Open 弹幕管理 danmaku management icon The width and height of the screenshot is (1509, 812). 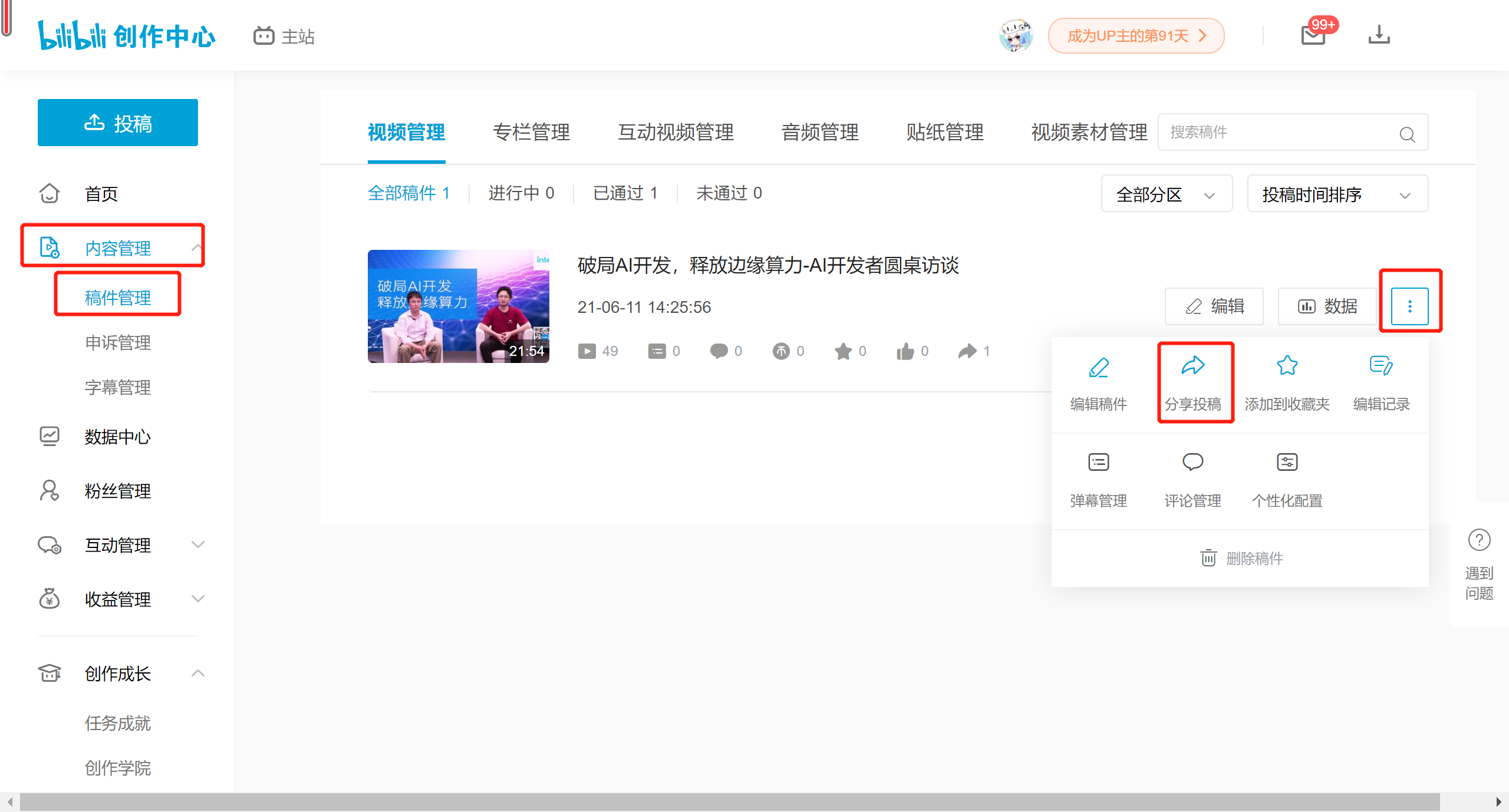(1098, 463)
